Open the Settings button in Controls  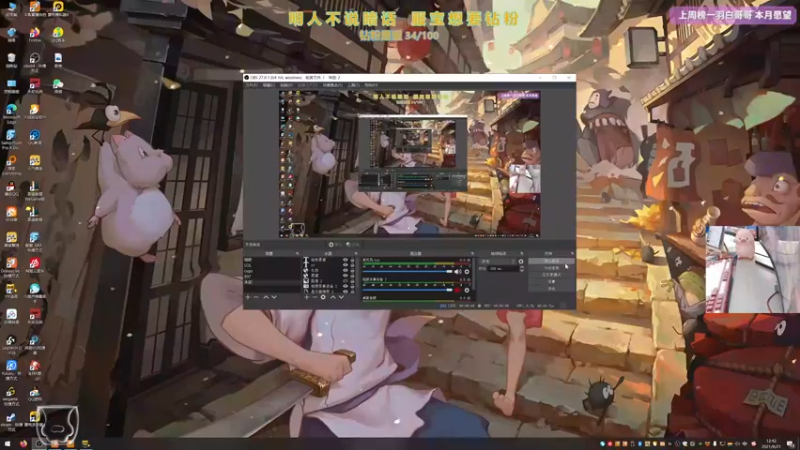[552, 282]
